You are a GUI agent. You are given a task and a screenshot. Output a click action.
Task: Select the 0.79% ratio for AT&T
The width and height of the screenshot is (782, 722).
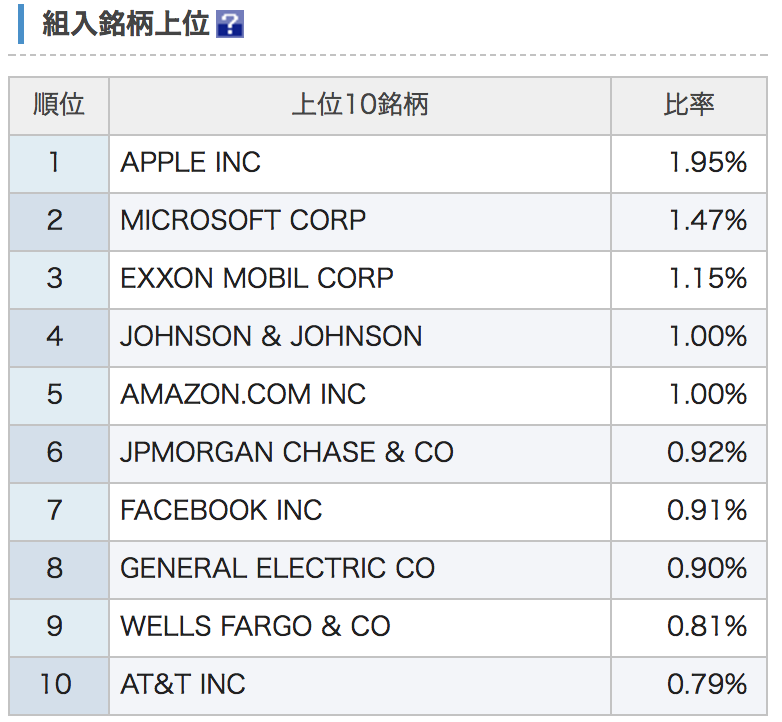(x=707, y=684)
